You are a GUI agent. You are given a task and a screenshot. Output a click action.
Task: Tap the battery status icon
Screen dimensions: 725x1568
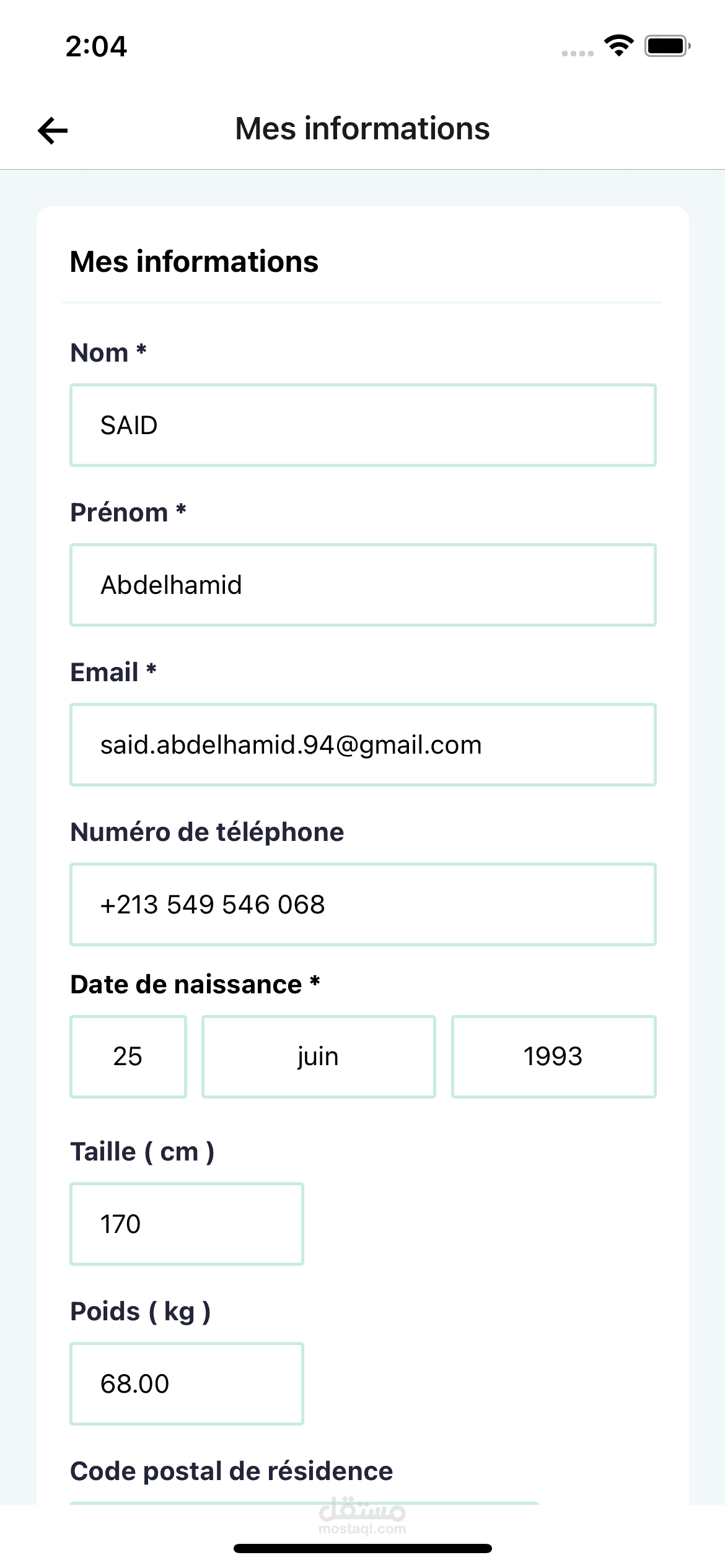[x=667, y=46]
